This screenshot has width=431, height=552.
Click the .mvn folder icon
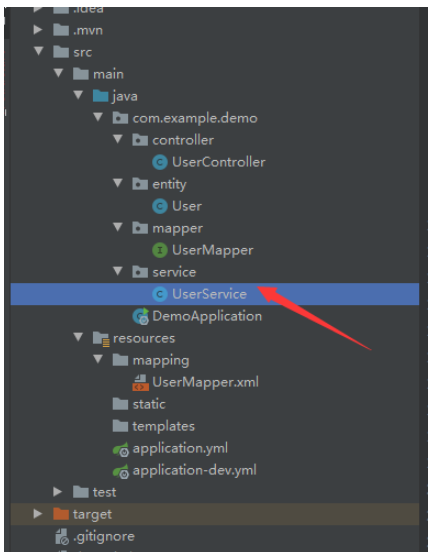click(61, 30)
